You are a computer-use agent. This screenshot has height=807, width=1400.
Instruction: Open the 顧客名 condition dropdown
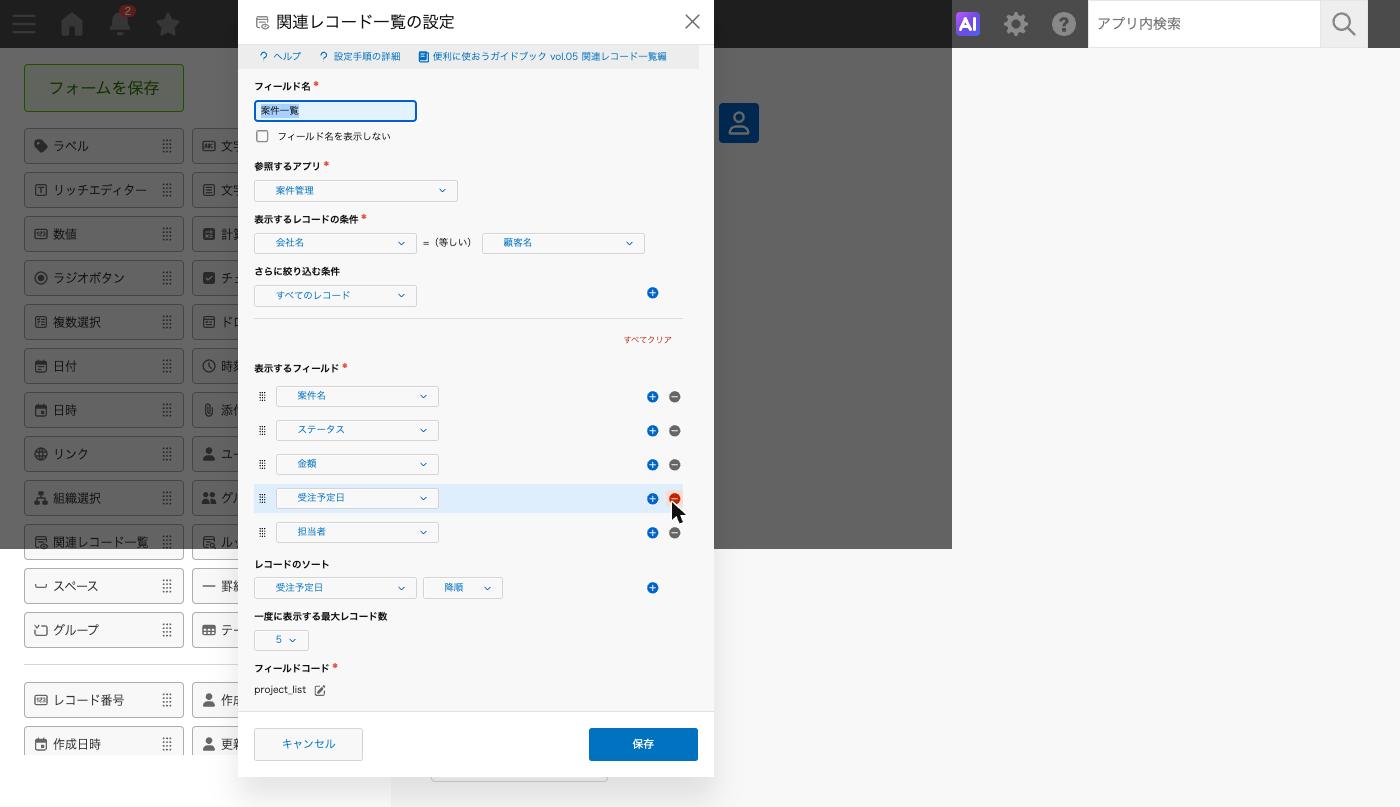563,243
